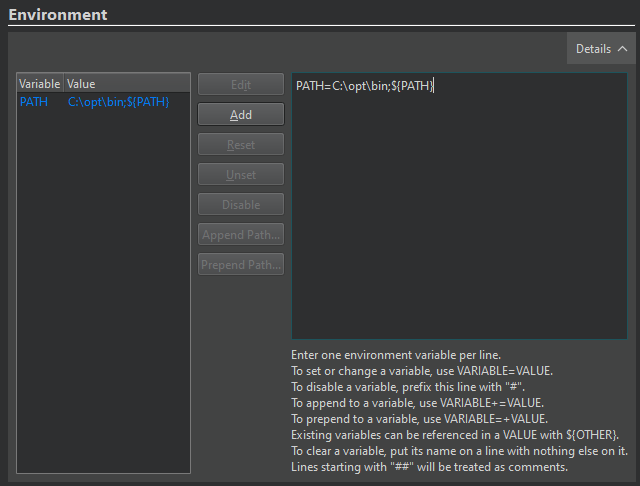Viewport: 640px width, 486px height.
Task: Click the help line about "##" comments
Action: (x=429, y=468)
